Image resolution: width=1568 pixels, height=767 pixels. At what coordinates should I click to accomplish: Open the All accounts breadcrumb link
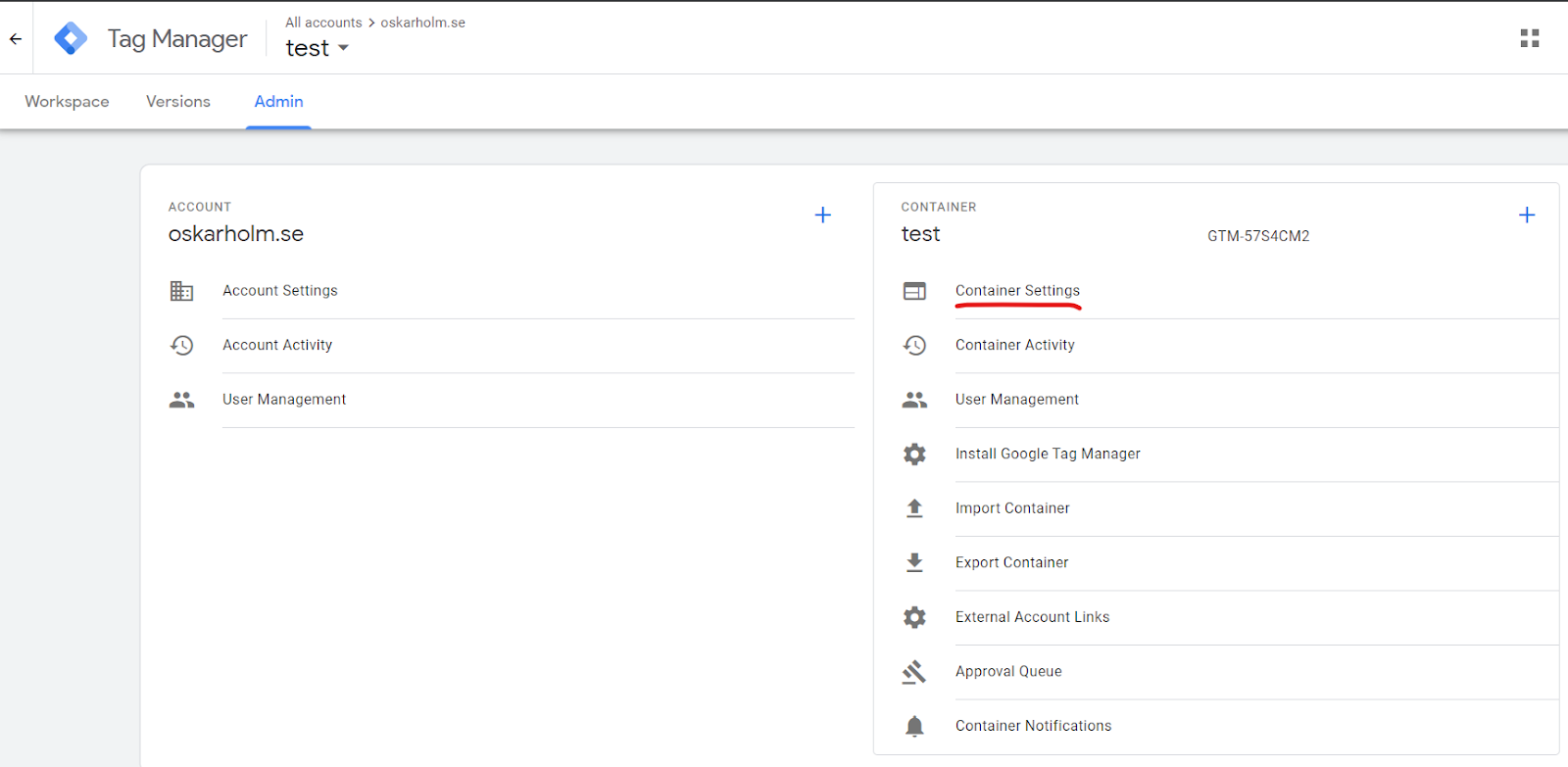(323, 23)
